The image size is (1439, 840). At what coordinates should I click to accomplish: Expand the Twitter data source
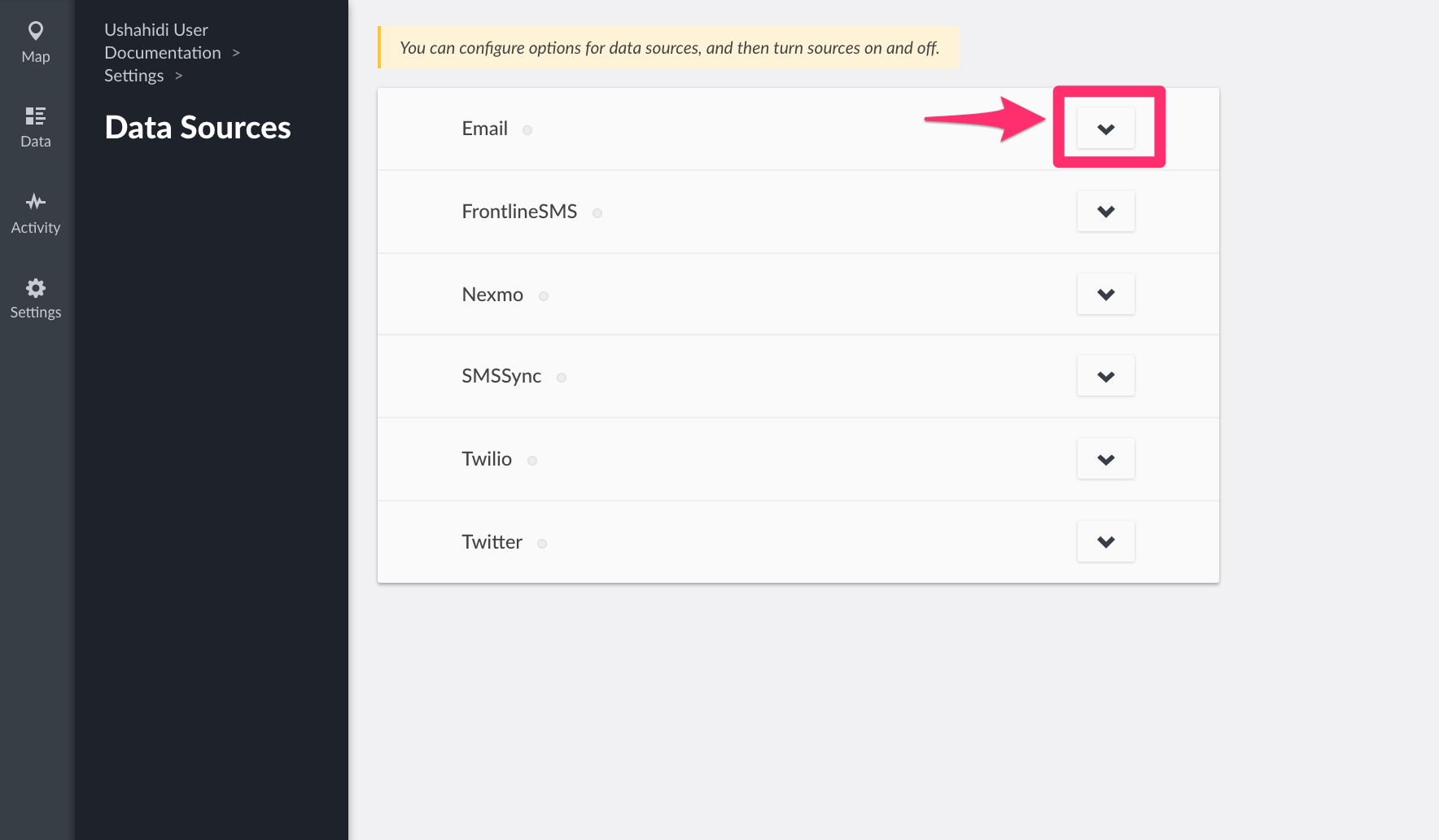(x=1105, y=542)
